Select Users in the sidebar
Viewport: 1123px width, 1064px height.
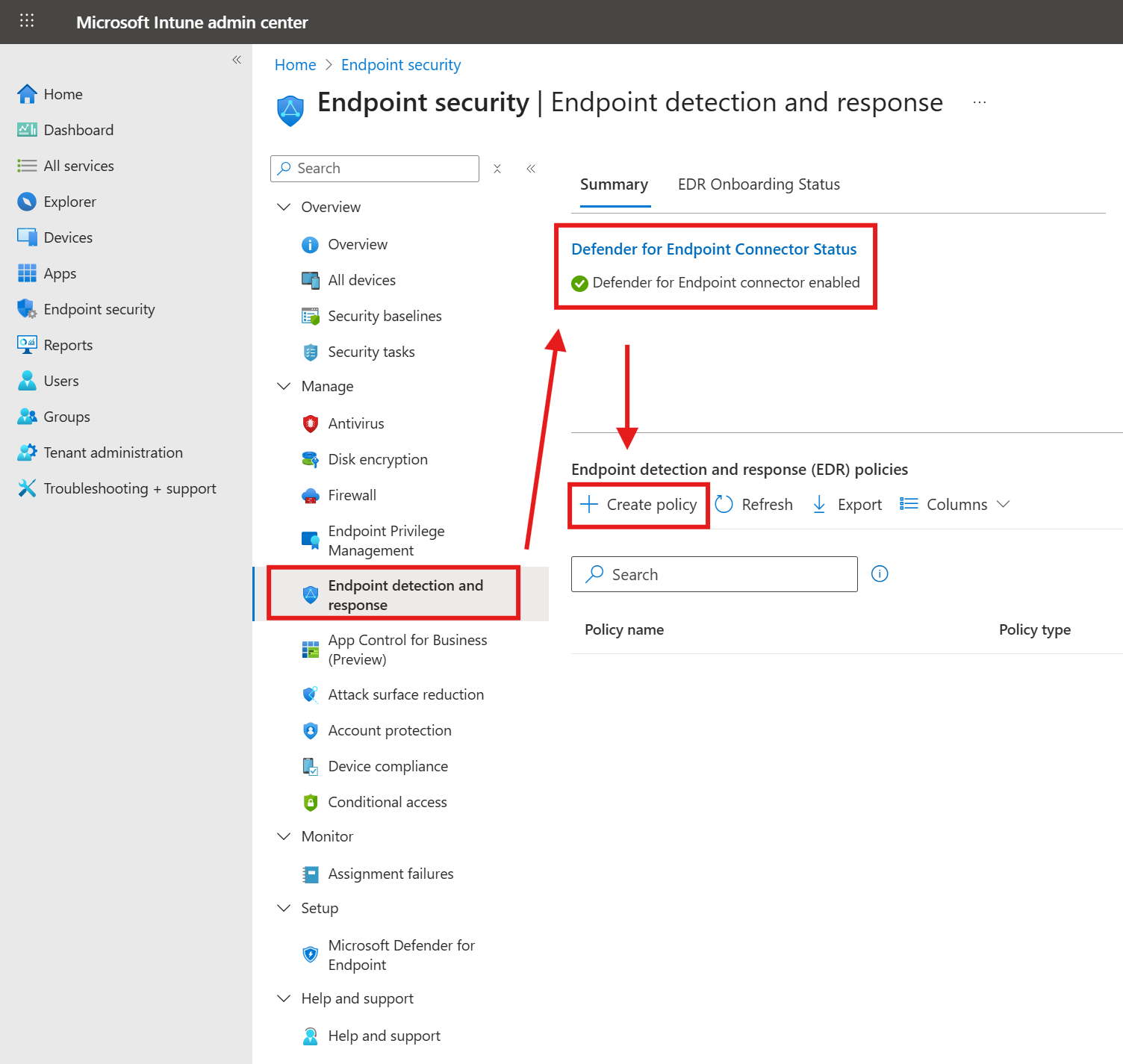(60, 381)
